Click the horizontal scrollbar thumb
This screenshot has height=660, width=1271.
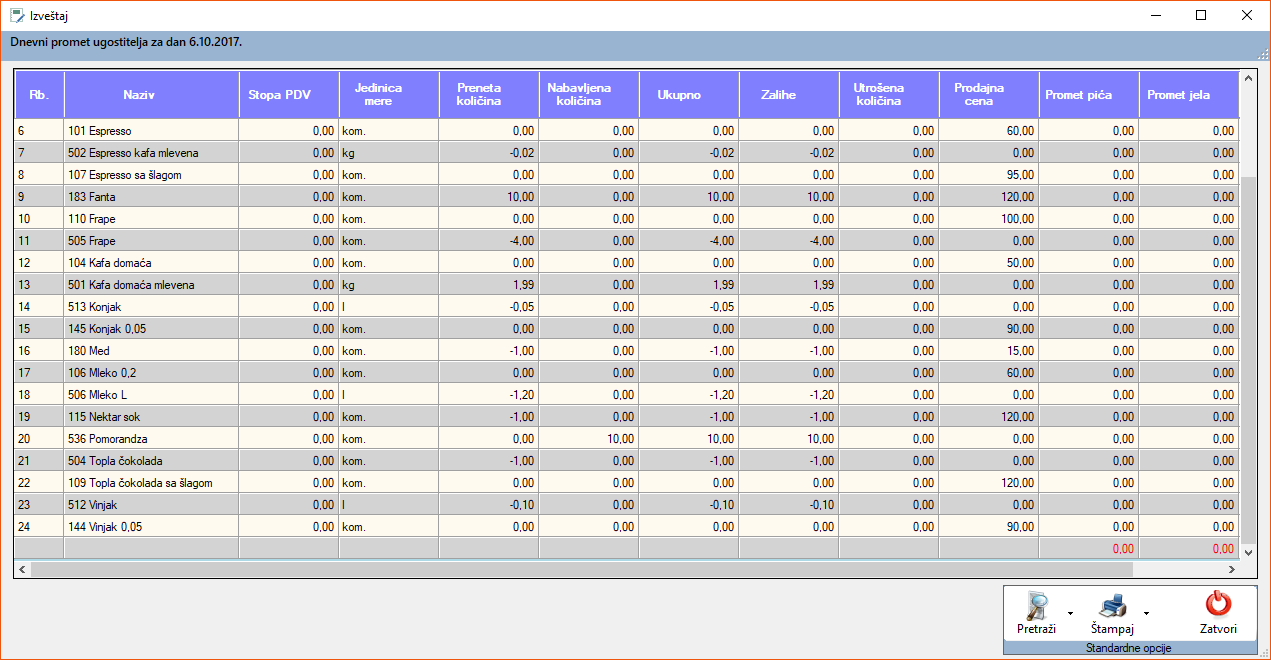pos(580,569)
